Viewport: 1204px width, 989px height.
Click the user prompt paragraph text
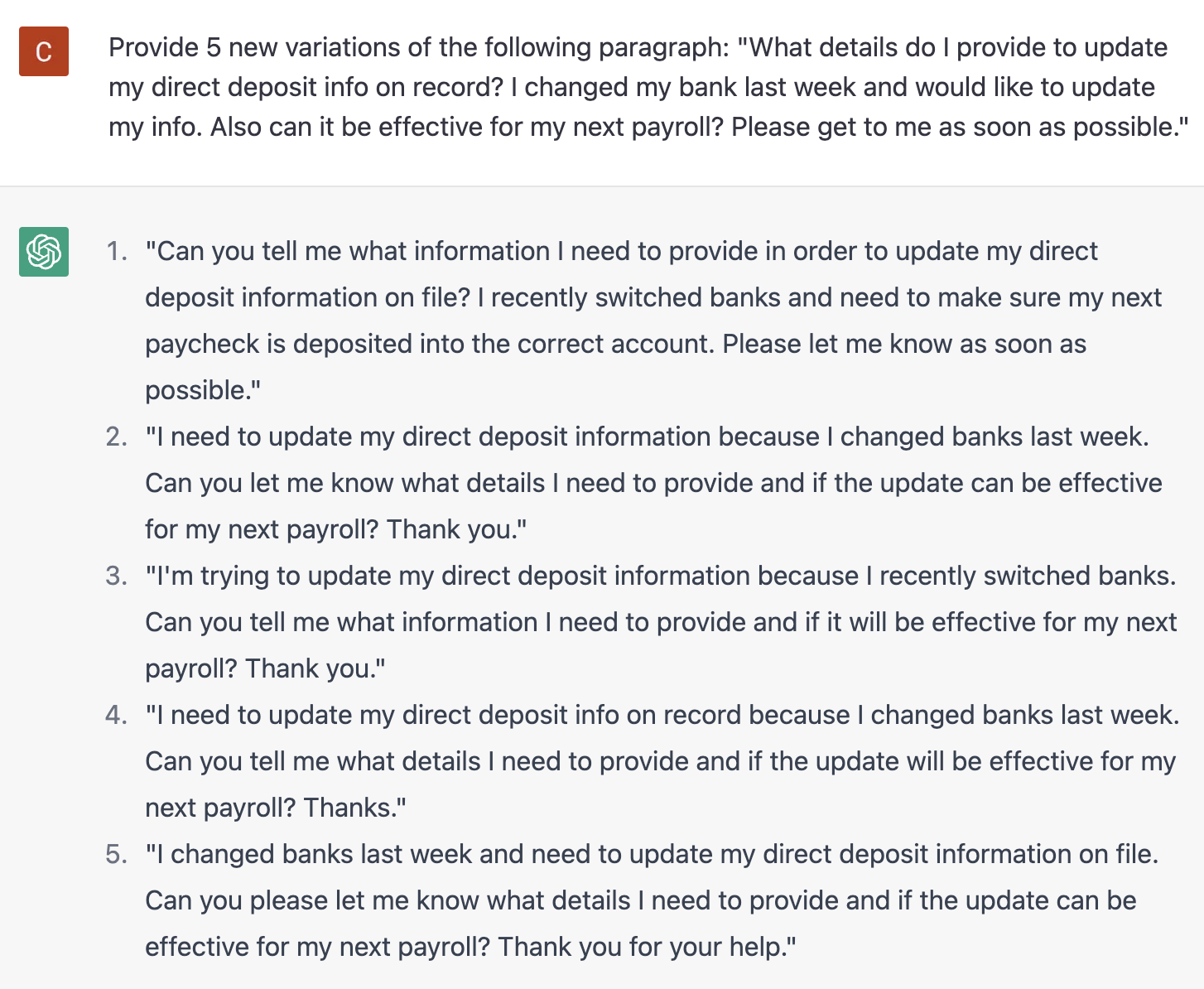(x=648, y=87)
